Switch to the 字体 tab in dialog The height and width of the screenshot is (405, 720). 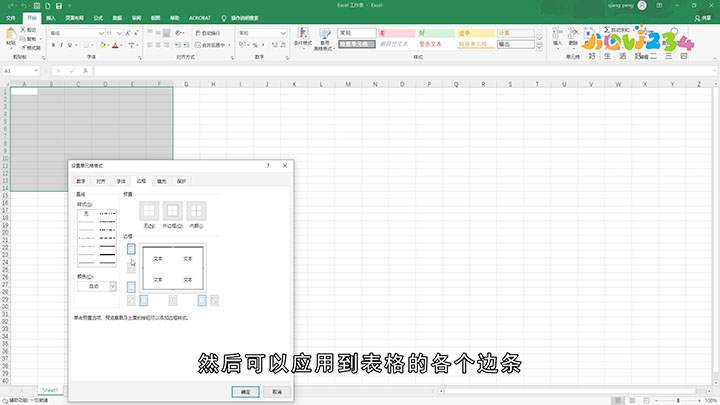tap(121, 181)
